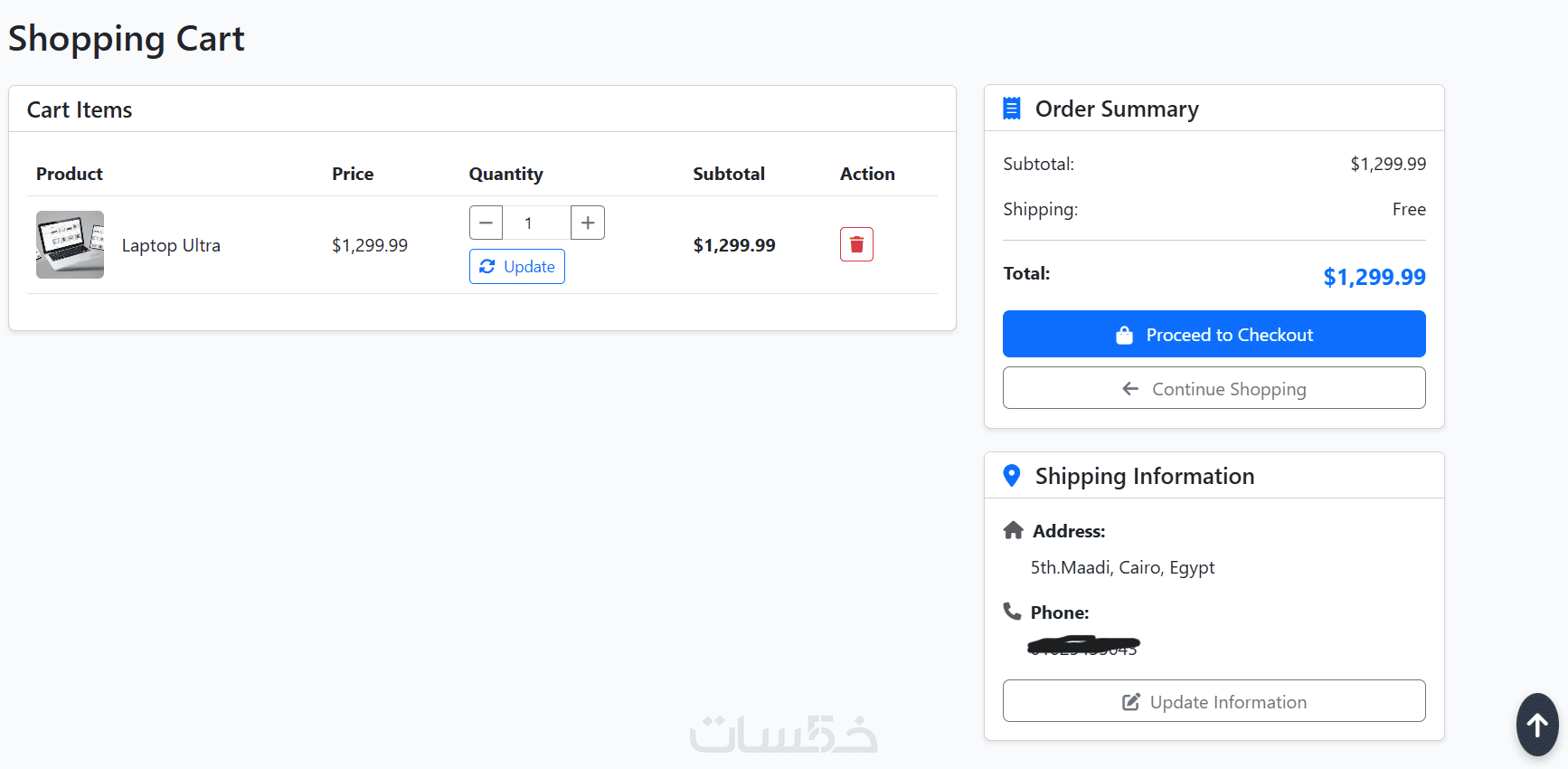Open the Laptop Ultra product thumbnail
The image size is (1568, 769).
pos(70,245)
